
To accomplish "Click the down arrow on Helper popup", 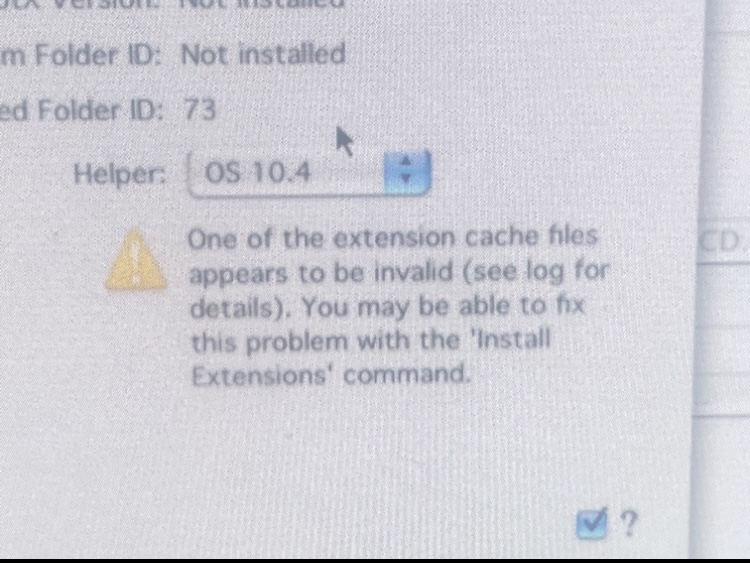I will pos(406,179).
